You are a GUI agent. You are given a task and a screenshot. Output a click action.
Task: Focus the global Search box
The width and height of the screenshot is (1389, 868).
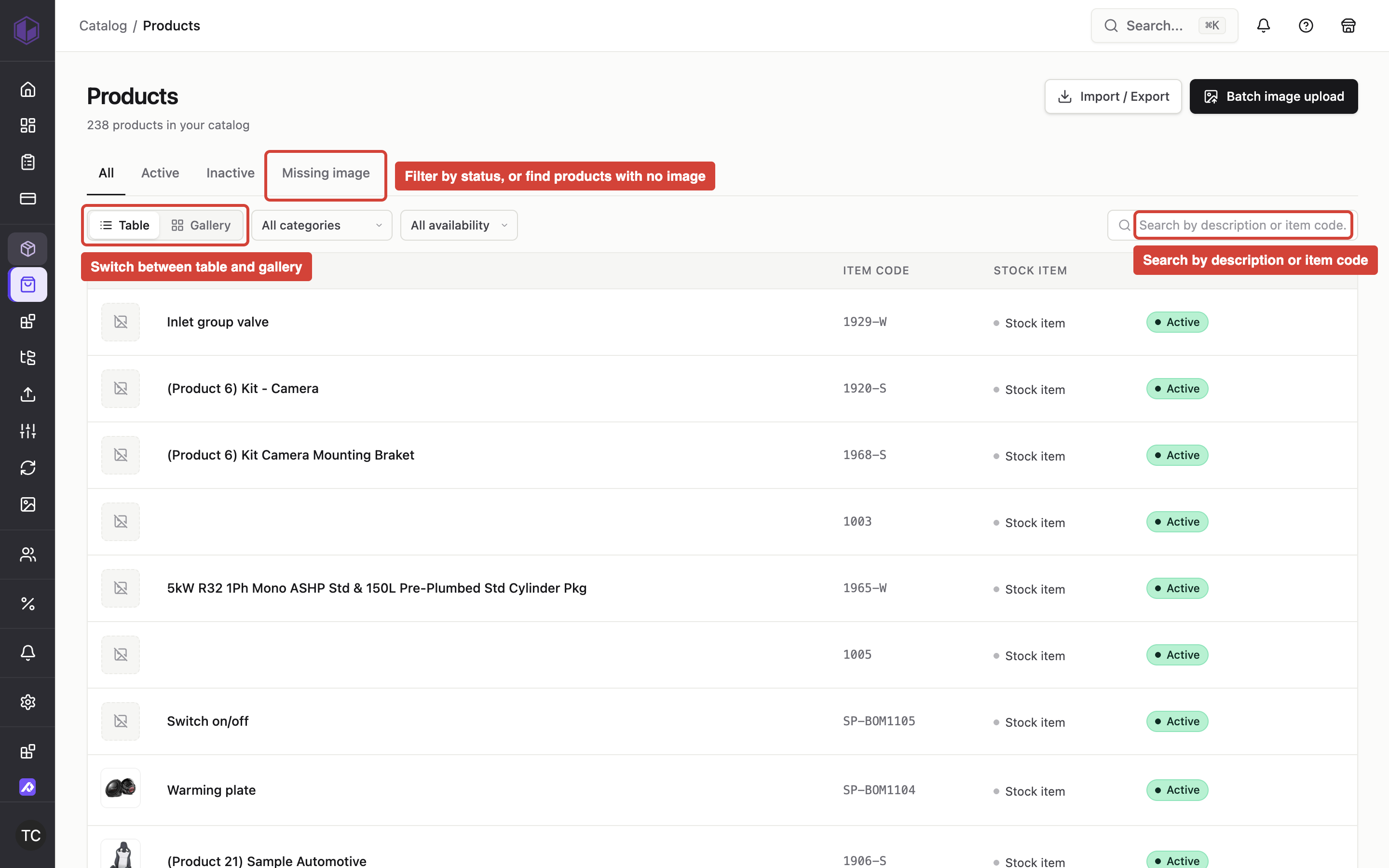[x=1164, y=25]
